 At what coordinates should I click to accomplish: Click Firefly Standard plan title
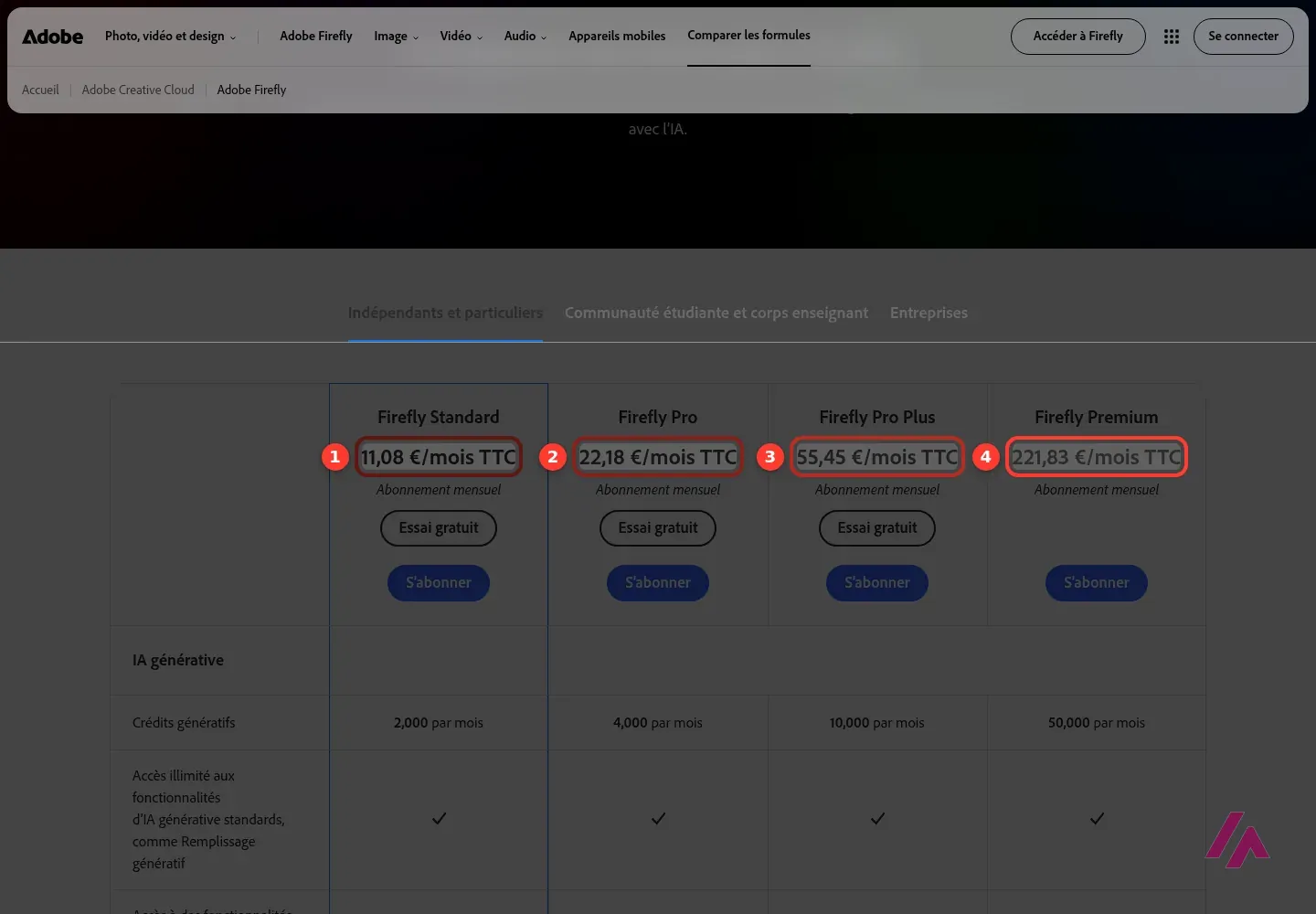pyautogui.click(x=439, y=417)
